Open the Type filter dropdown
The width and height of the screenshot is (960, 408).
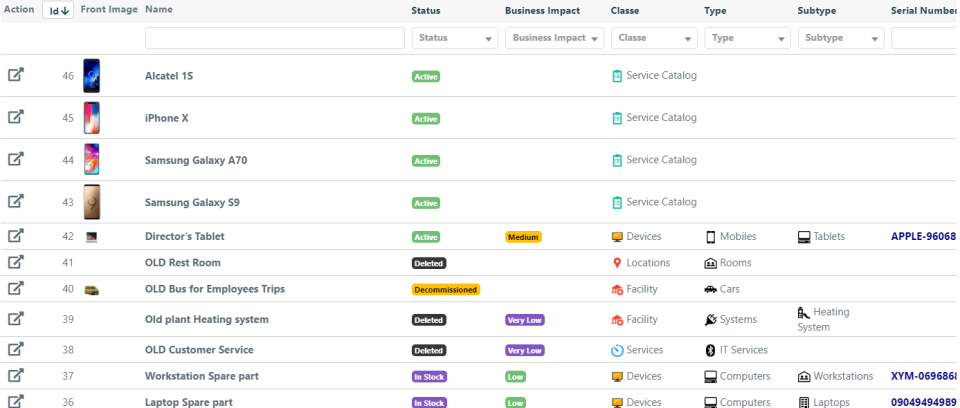pos(747,38)
